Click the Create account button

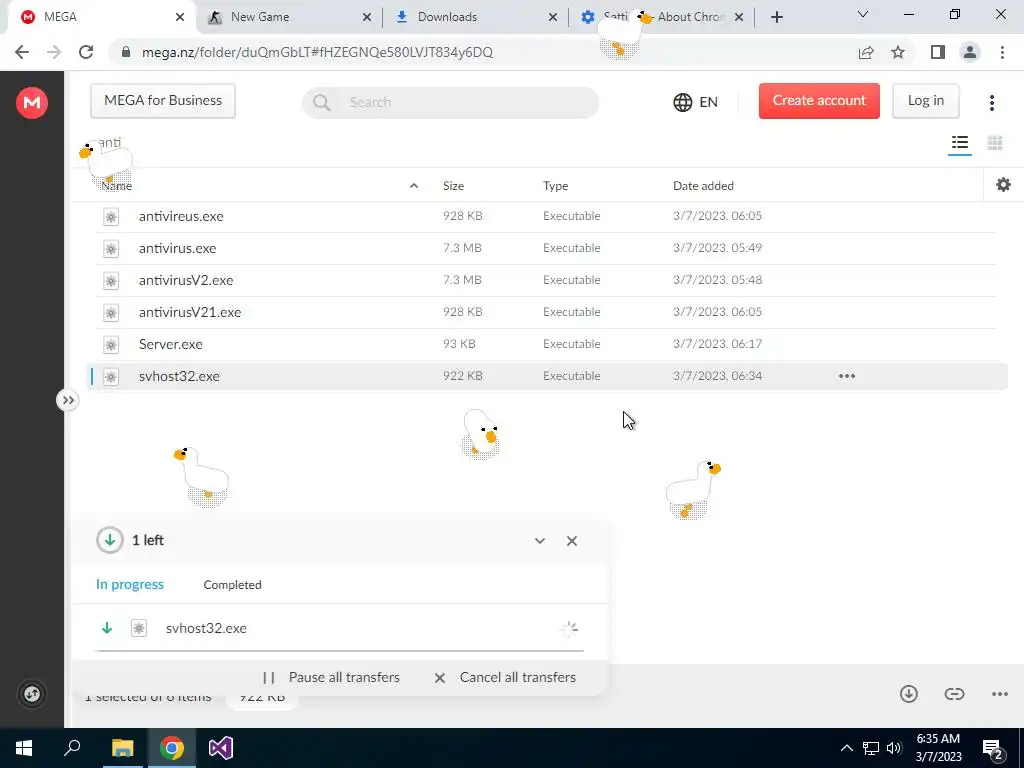click(x=819, y=101)
